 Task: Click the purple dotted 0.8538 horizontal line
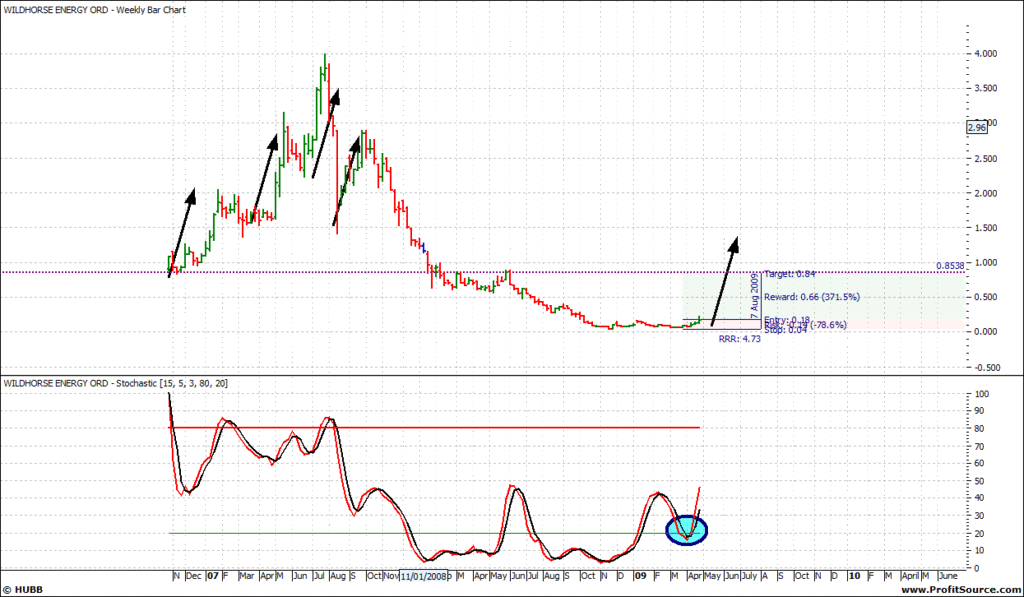point(483,272)
